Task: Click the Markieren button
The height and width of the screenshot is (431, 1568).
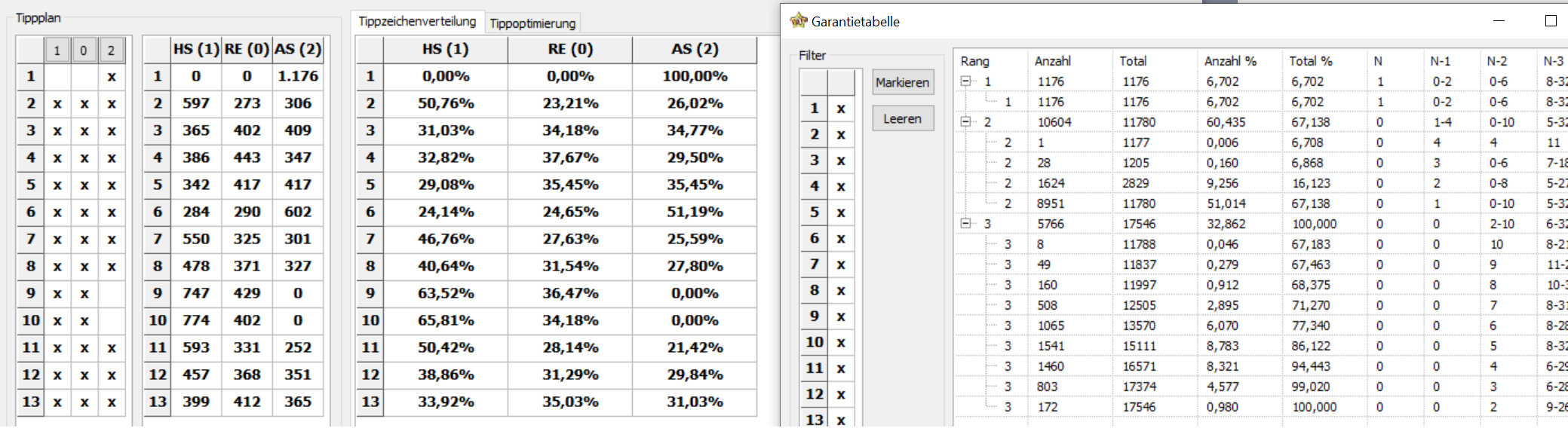Action: pos(903,83)
